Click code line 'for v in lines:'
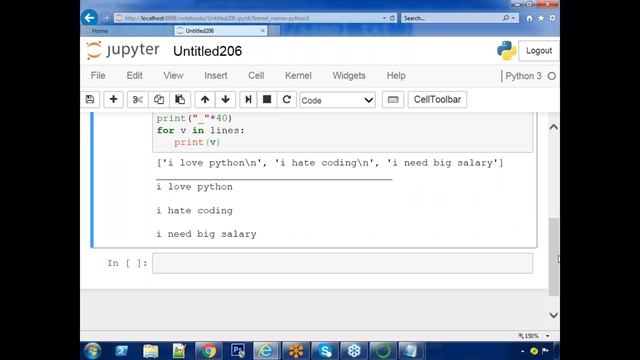 click(x=200, y=130)
